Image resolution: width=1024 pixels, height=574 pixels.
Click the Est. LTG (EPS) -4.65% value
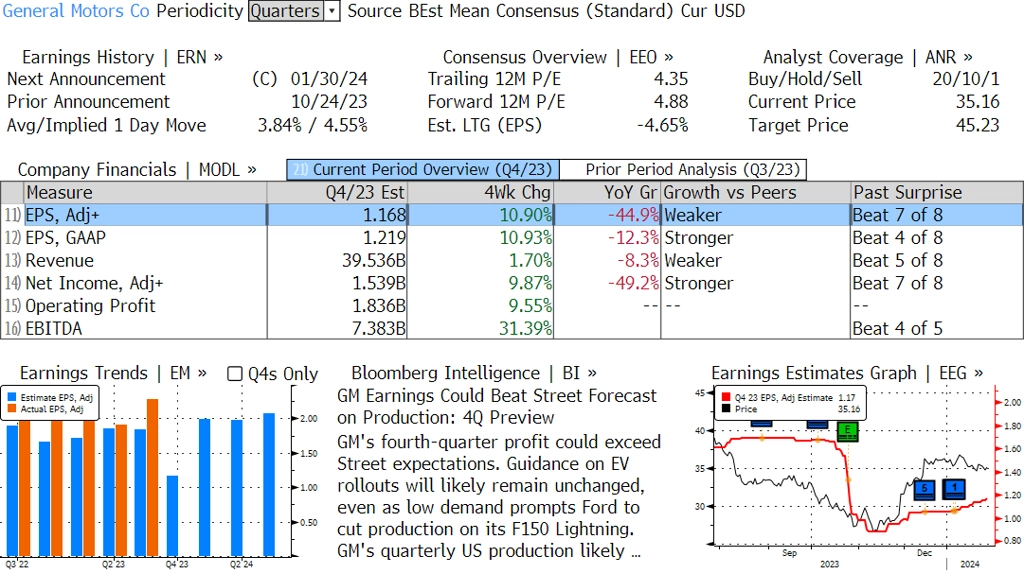pyautogui.click(x=662, y=125)
